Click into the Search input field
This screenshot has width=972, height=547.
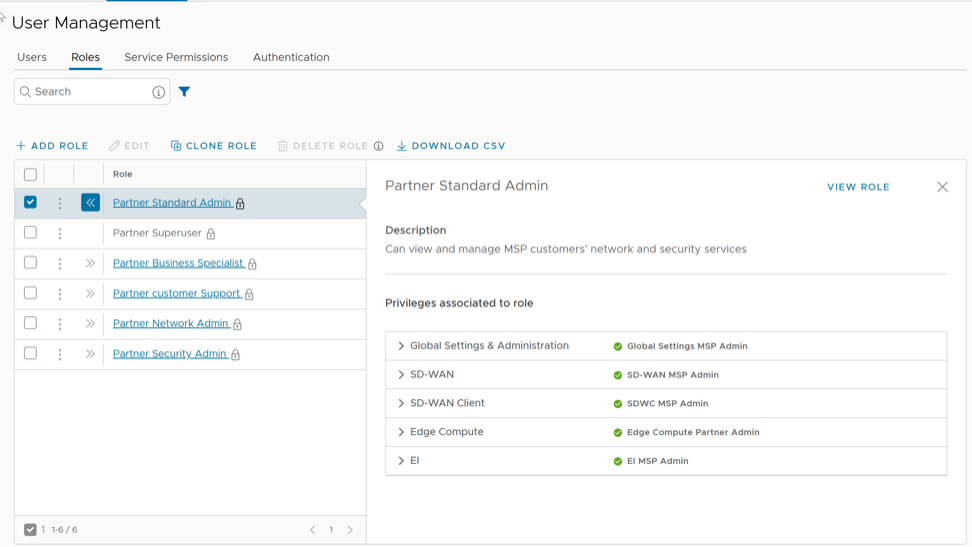(x=90, y=92)
